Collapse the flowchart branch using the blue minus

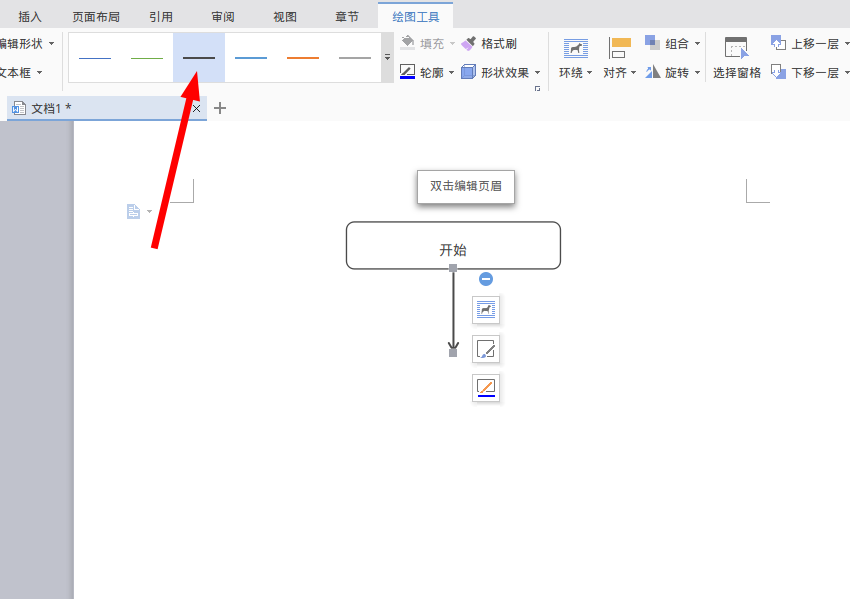click(x=486, y=279)
